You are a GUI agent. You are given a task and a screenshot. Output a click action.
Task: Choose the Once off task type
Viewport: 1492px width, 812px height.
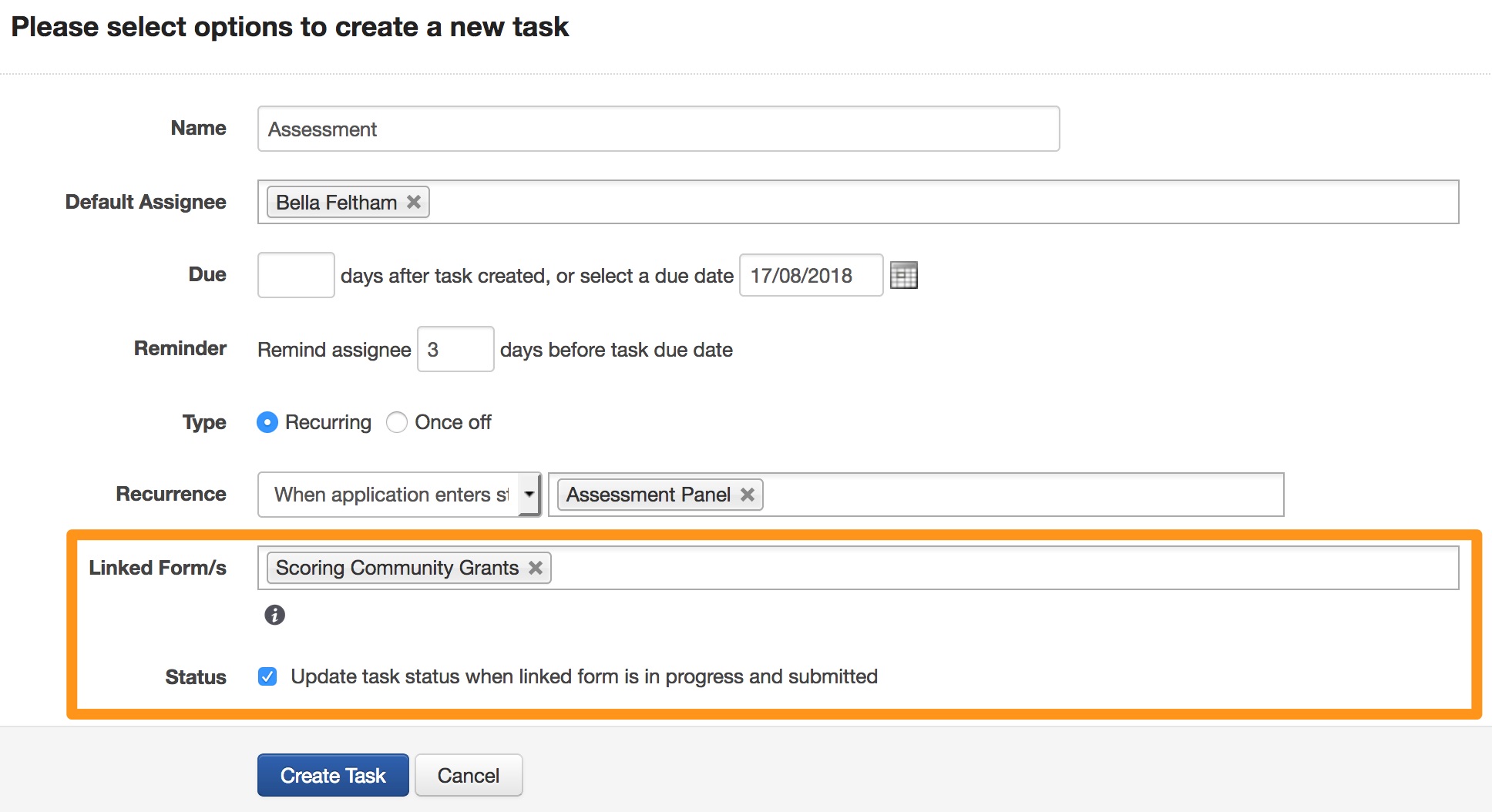pos(397,422)
